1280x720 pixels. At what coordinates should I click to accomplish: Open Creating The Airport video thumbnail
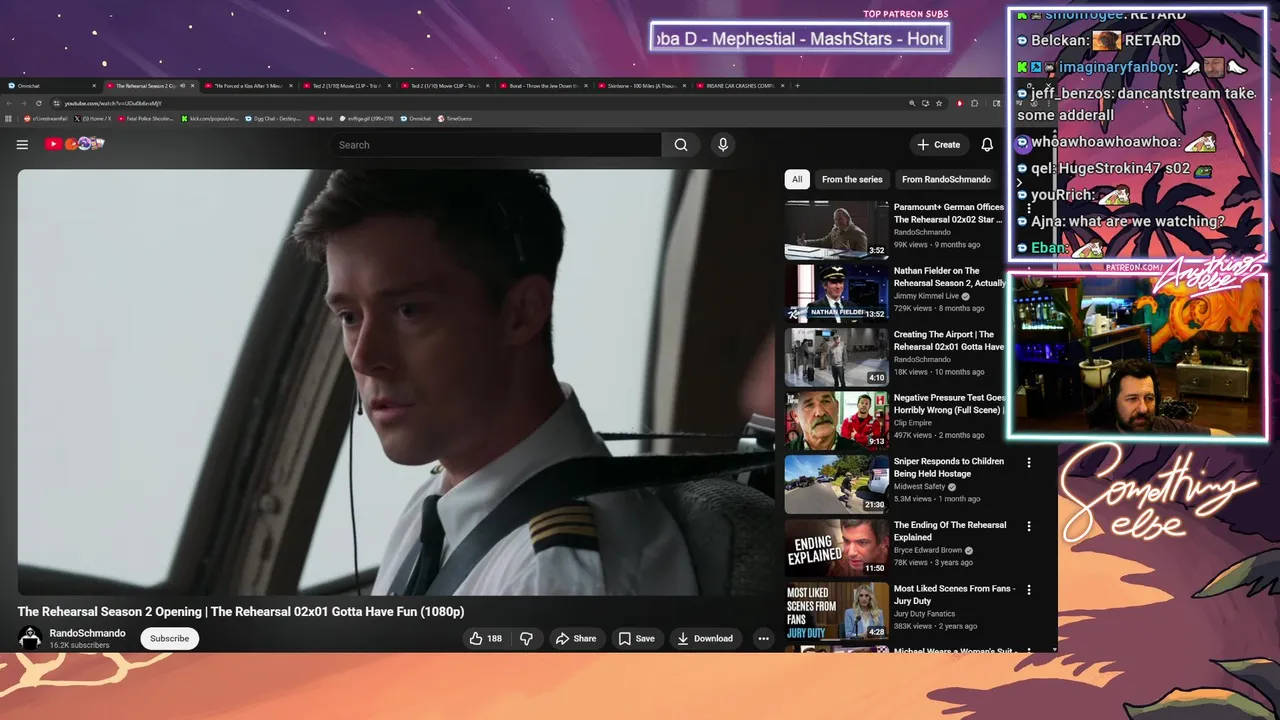(x=836, y=356)
